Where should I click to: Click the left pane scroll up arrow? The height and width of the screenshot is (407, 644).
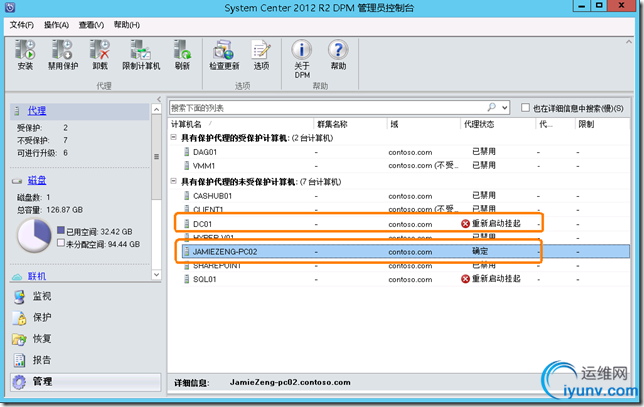pos(156,109)
